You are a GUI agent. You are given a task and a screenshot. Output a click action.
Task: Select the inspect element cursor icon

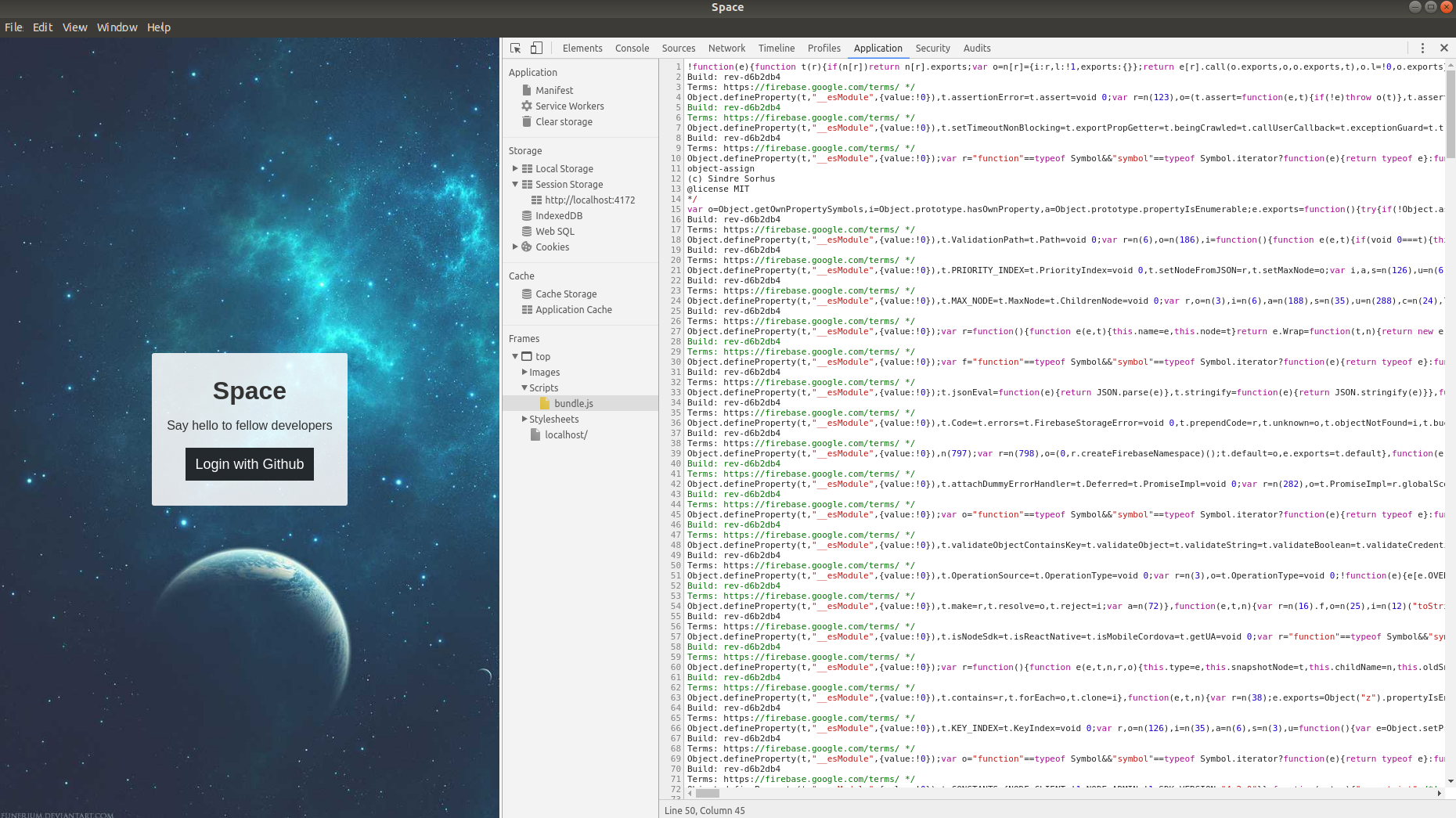514,48
